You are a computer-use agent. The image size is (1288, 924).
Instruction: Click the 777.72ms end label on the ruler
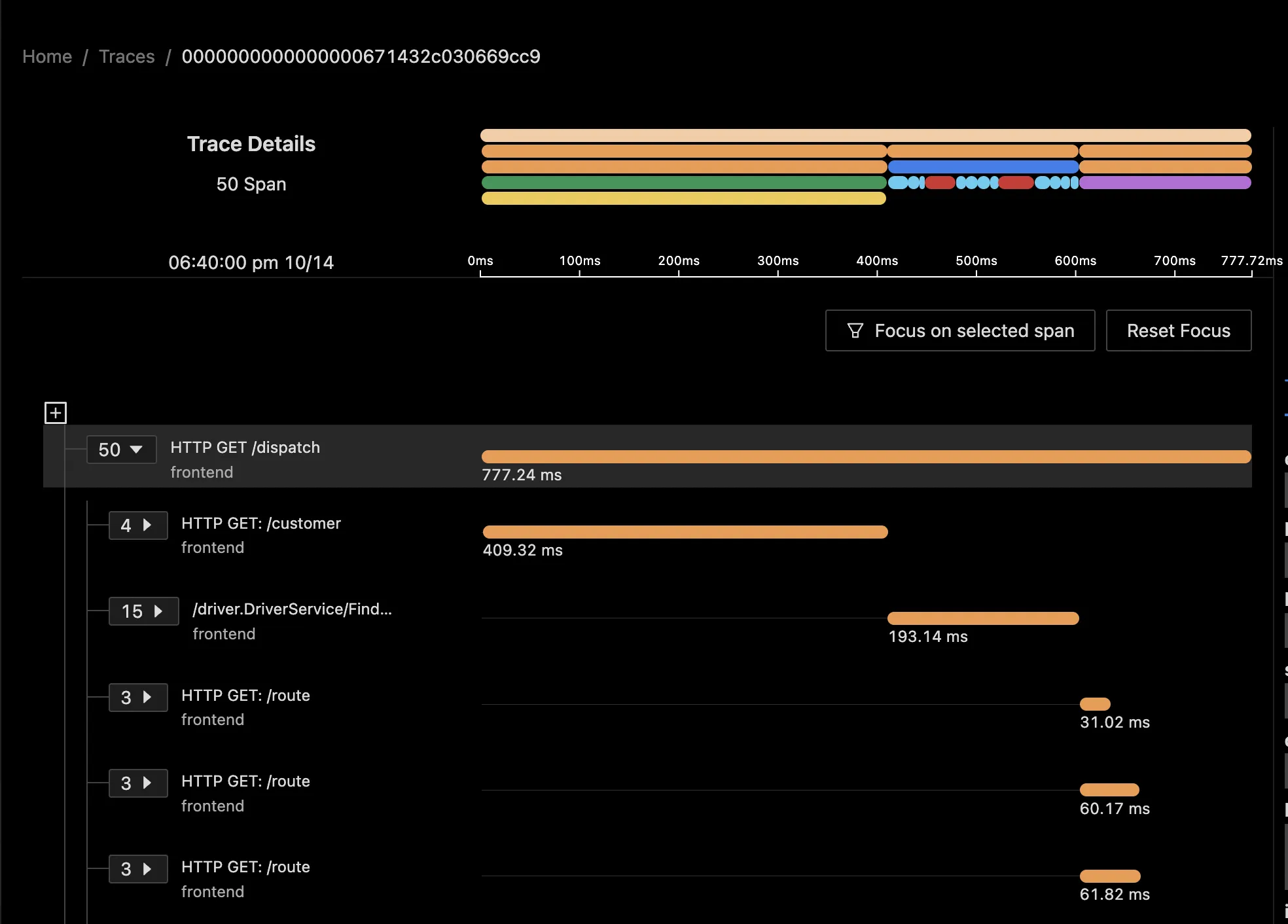tap(1251, 260)
